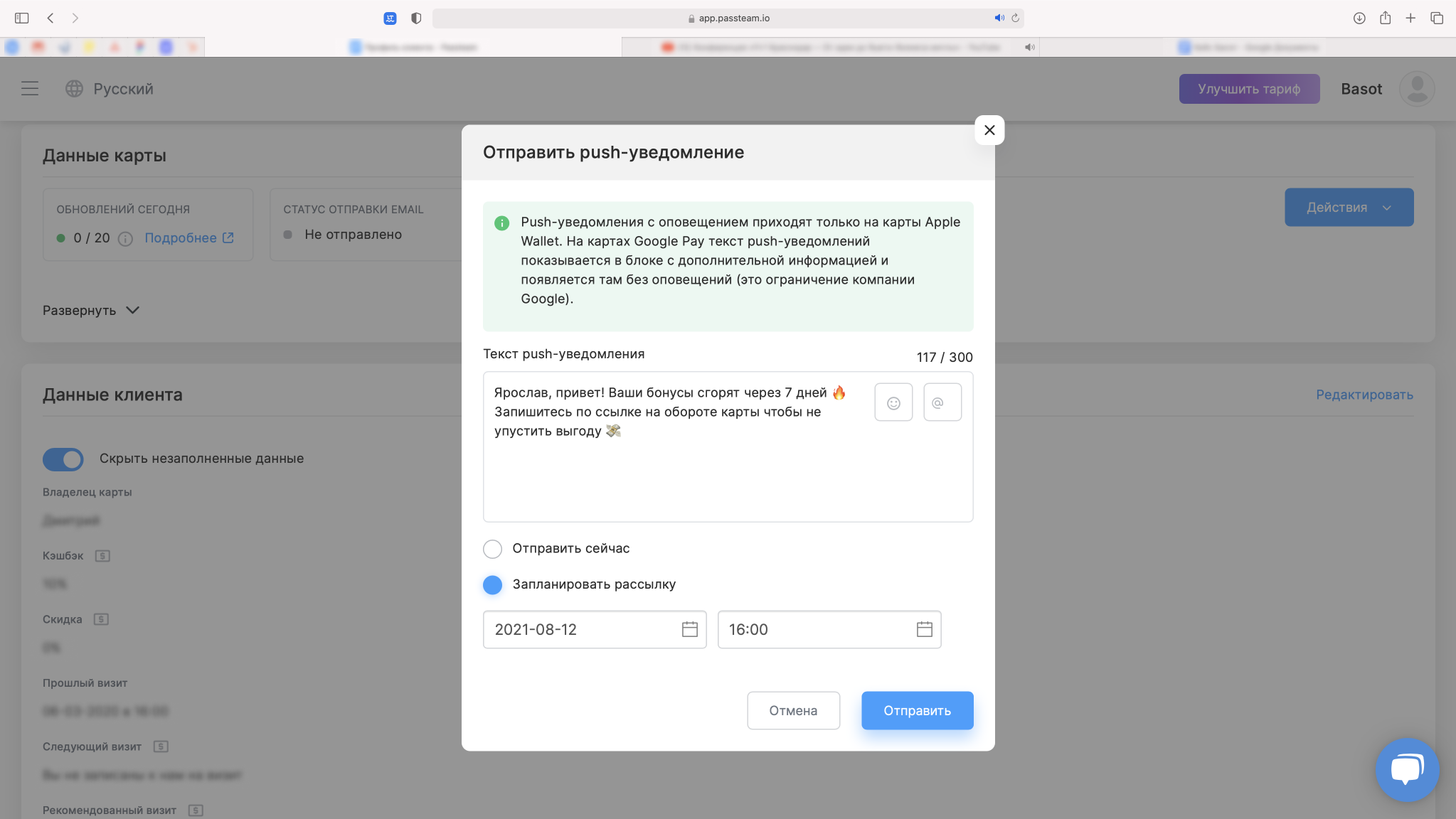Select the "Запланировать рассылку" radio option
The height and width of the screenshot is (819, 1456).
click(x=492, y=585)
